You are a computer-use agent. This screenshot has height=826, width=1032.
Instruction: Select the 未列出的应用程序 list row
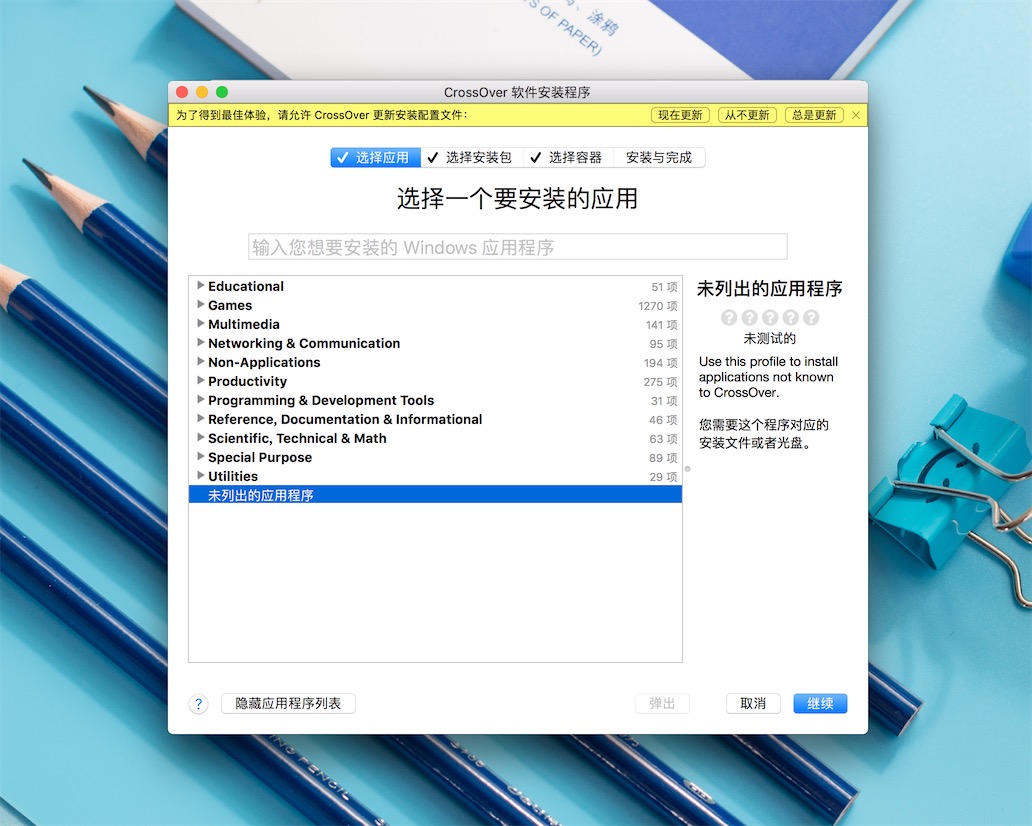click(x=435, y=495)
